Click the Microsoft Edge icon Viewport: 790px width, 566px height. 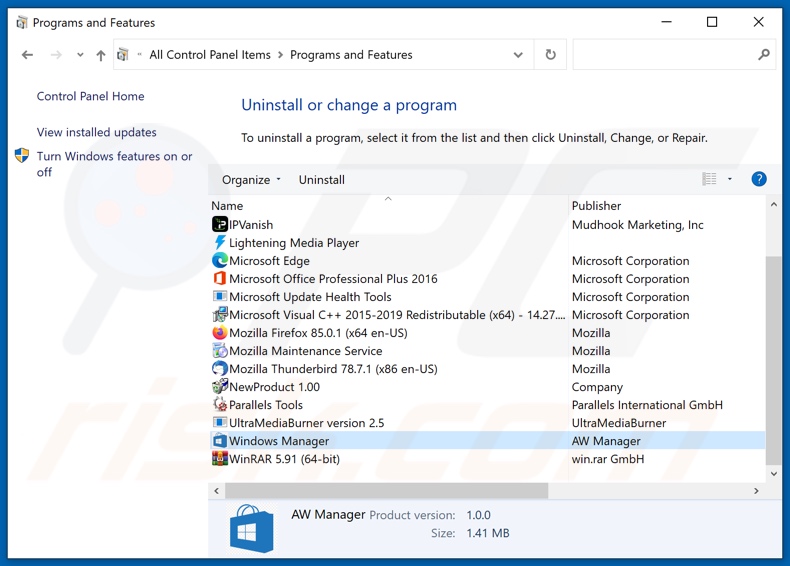click(x=220, y=261)
